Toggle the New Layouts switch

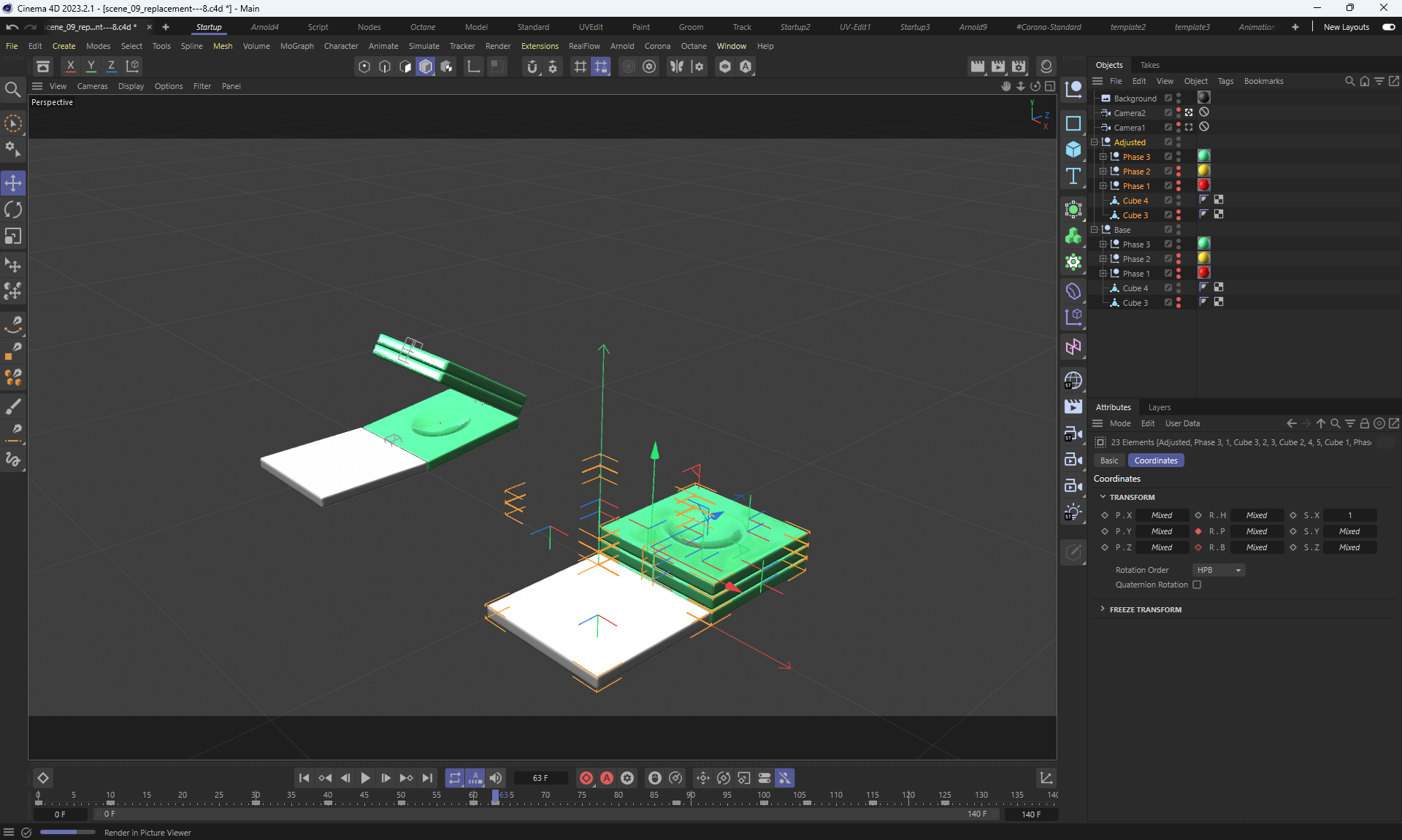coord(1388,27)
